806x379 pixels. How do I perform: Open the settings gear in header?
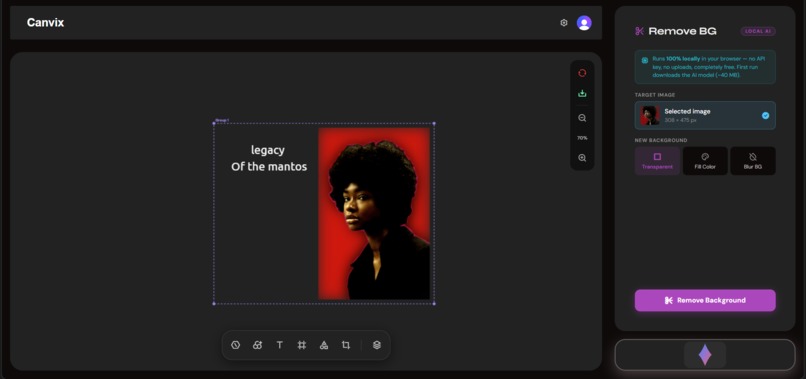[x=564, y=23]
